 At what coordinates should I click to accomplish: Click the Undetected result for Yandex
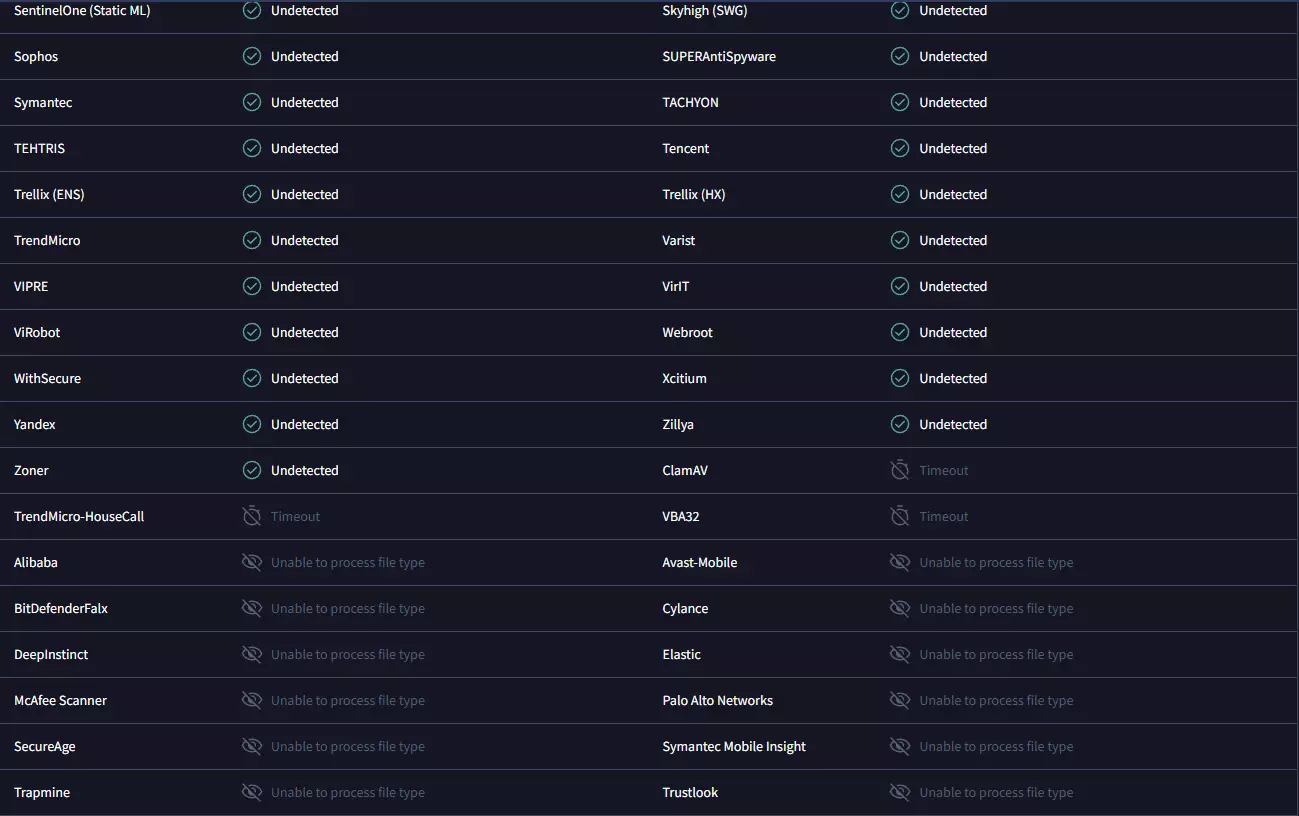pos(304,424)
